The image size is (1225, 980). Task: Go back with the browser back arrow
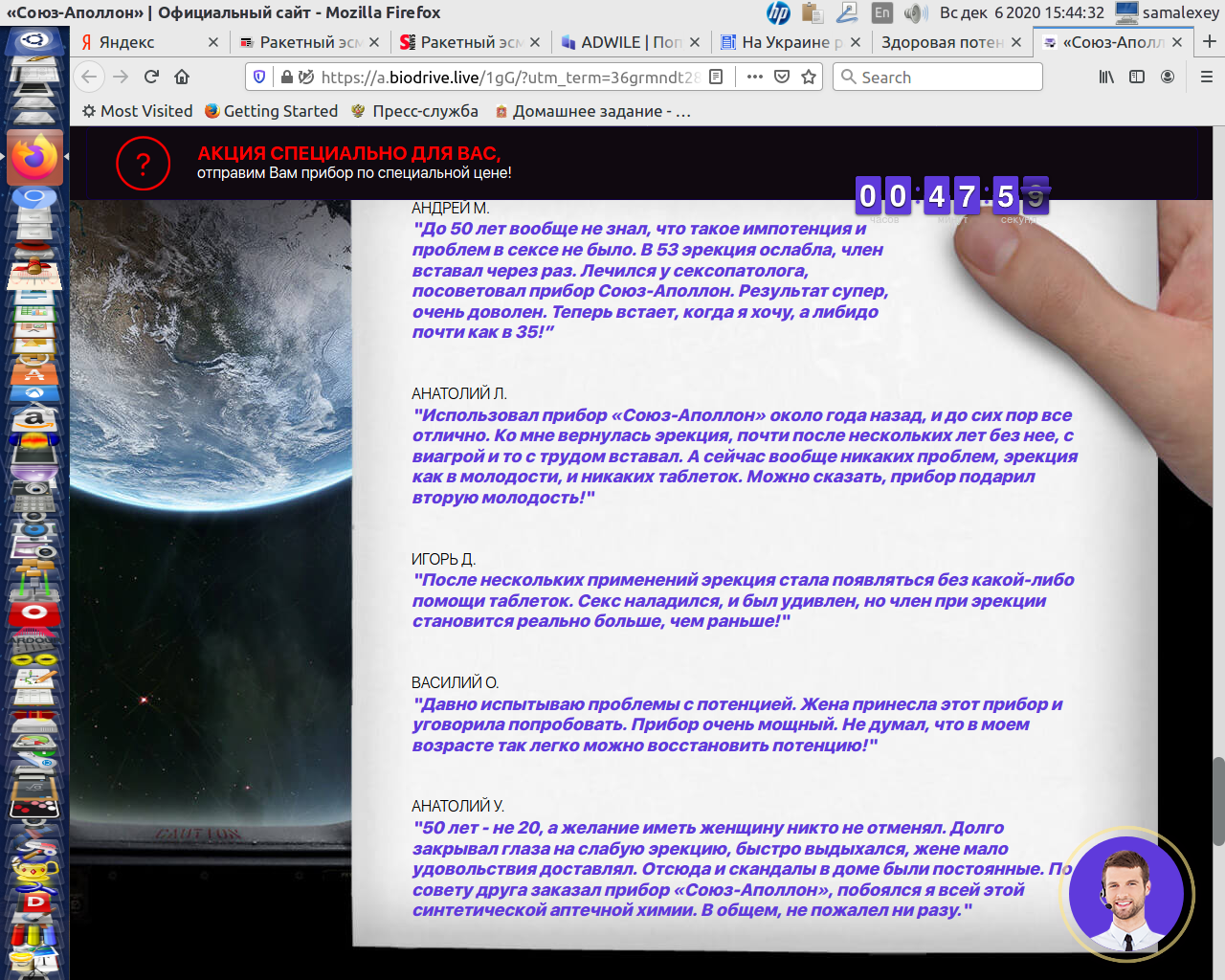89,77
